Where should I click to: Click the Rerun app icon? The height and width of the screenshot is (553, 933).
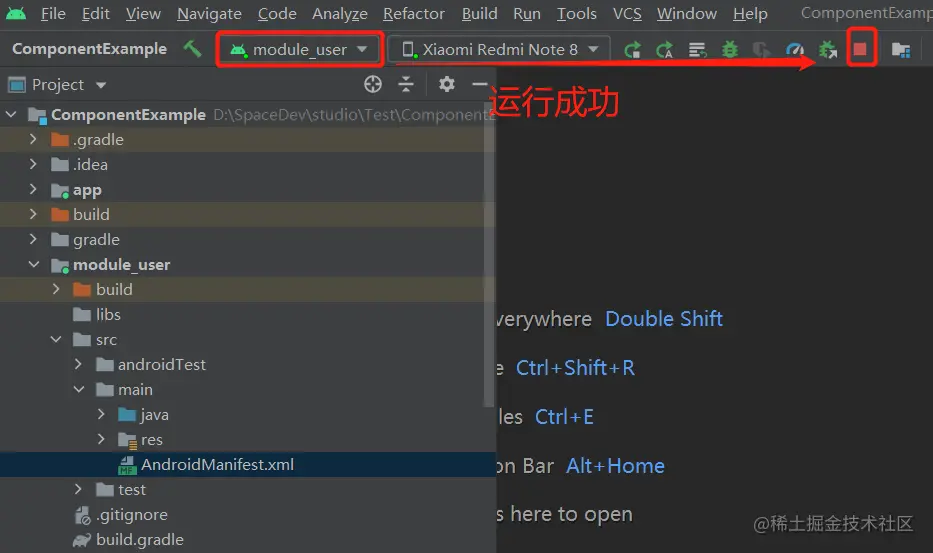click(x=633, y=50)
